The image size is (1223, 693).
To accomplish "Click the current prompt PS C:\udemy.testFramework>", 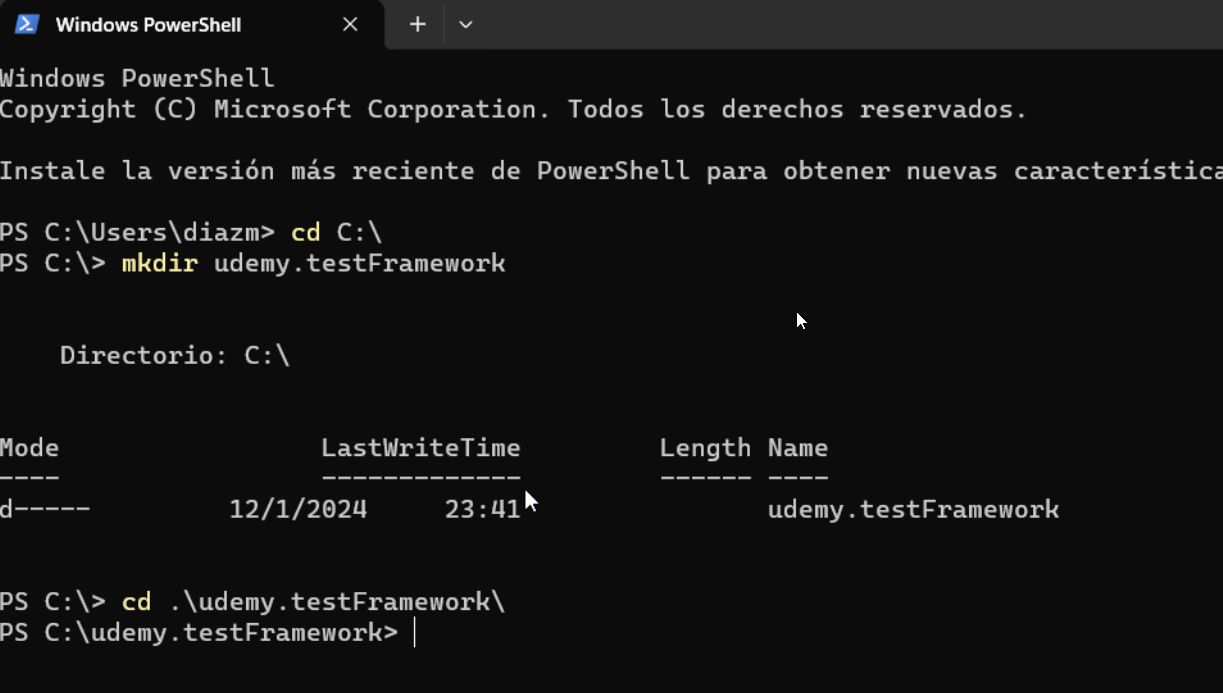I will click(196, 632).
